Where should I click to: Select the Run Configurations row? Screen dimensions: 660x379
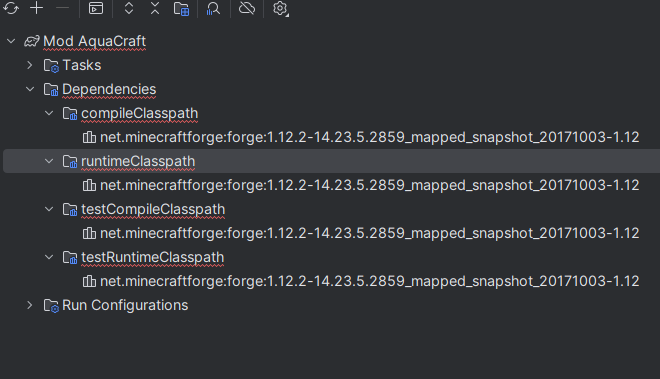pos(330,305)
